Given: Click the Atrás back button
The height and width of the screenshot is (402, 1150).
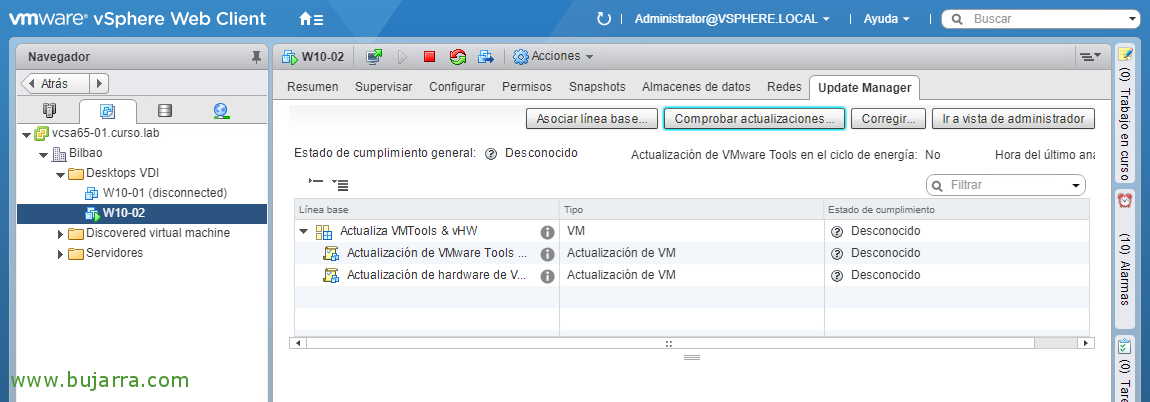Looking at the screenshot, I should click(x=55, y=84).
